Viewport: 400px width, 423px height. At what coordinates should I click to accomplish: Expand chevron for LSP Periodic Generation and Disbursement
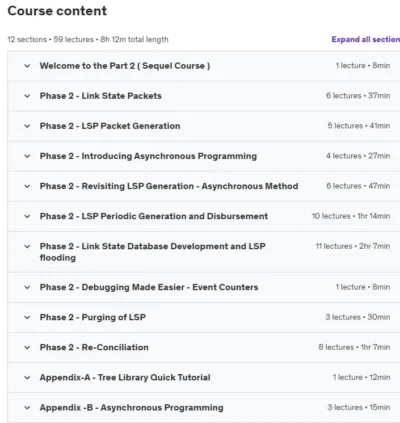(x=27, y=216)
